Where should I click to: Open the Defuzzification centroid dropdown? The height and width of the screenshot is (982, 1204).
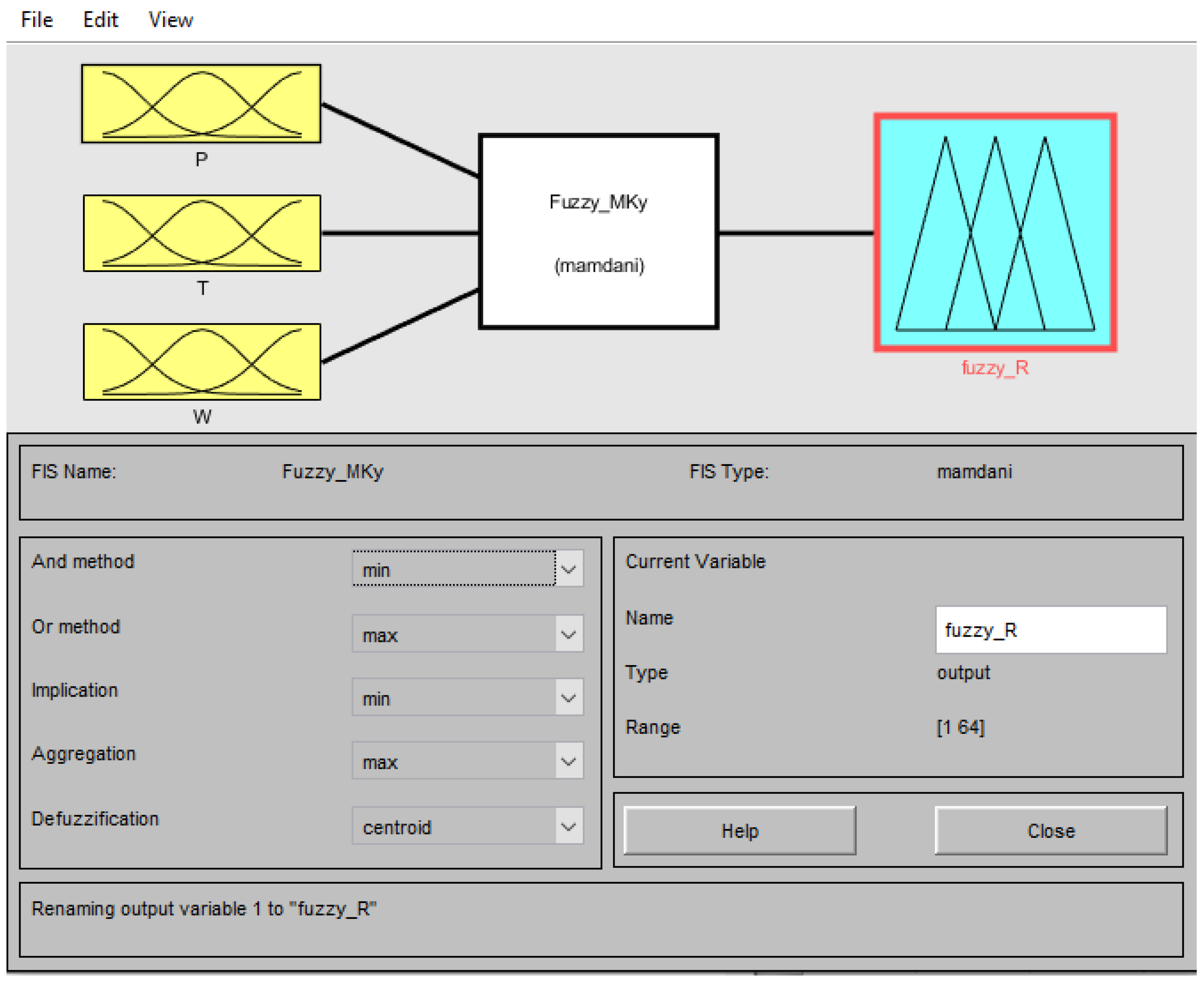467,826
